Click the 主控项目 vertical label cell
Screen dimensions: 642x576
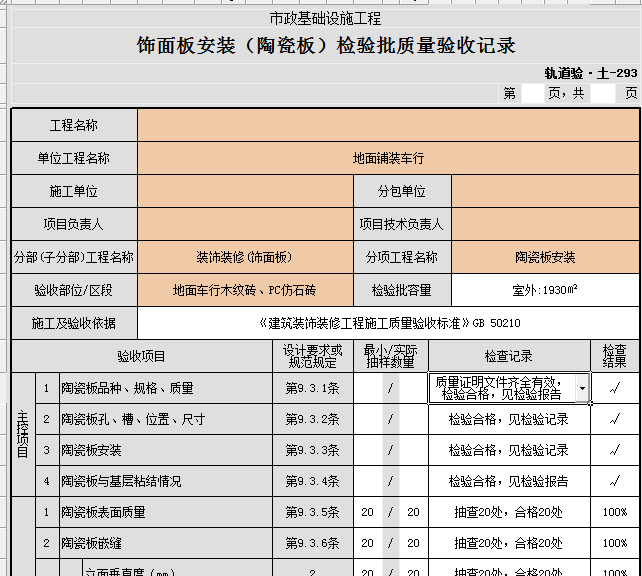[x=23, y=434]
